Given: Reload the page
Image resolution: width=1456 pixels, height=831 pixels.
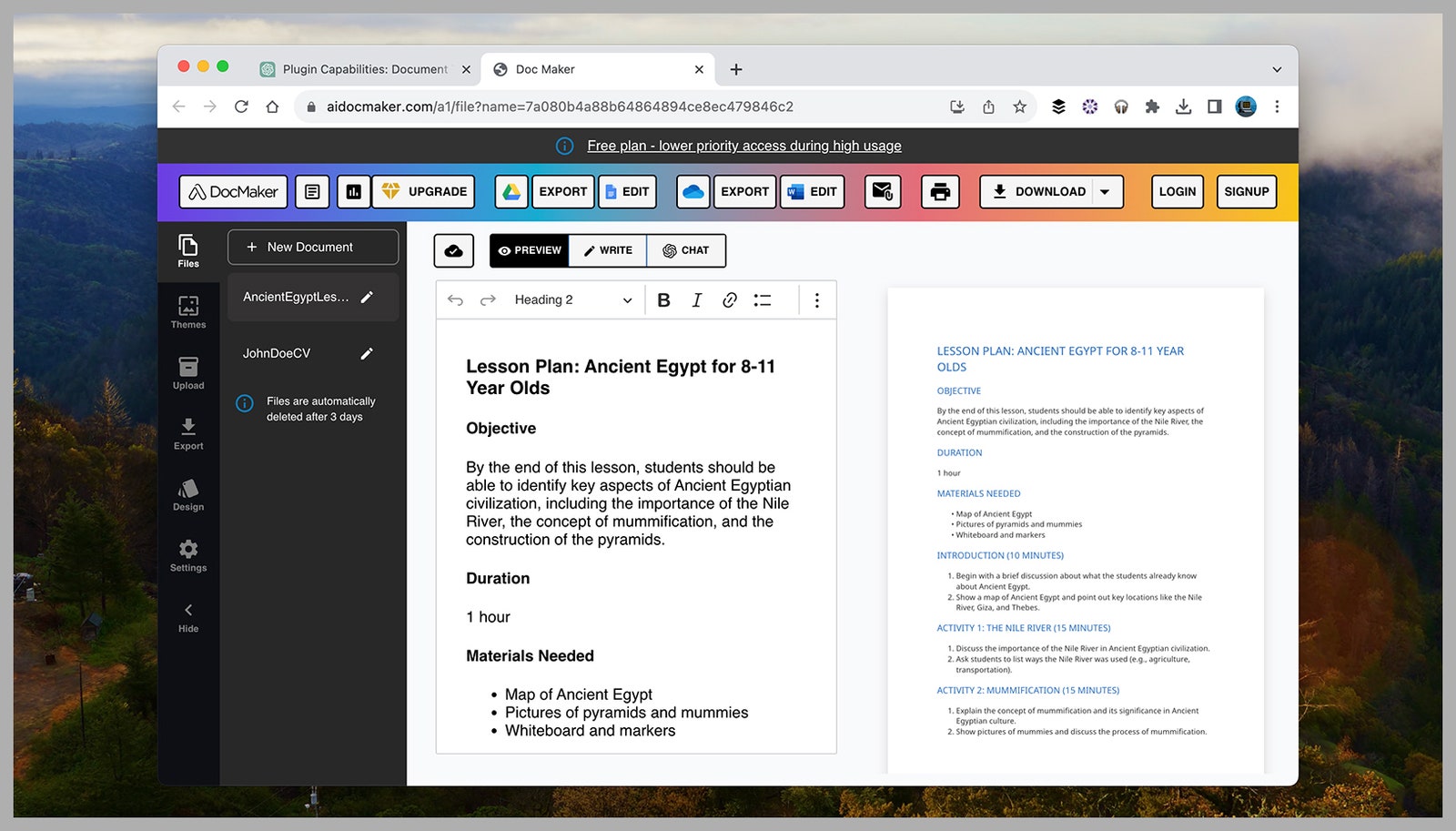Looking at the screenshot, I should (241, 106).
